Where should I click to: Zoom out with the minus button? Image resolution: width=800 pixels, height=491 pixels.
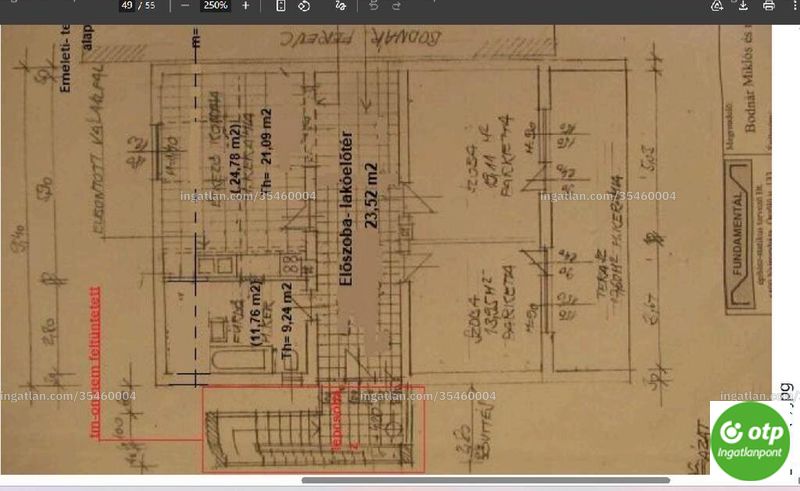pos(185,6)
